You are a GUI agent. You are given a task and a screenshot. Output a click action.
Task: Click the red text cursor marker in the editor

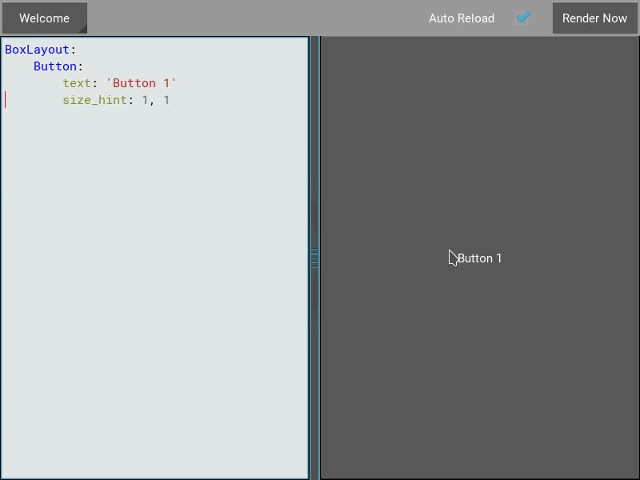point(6,100)
